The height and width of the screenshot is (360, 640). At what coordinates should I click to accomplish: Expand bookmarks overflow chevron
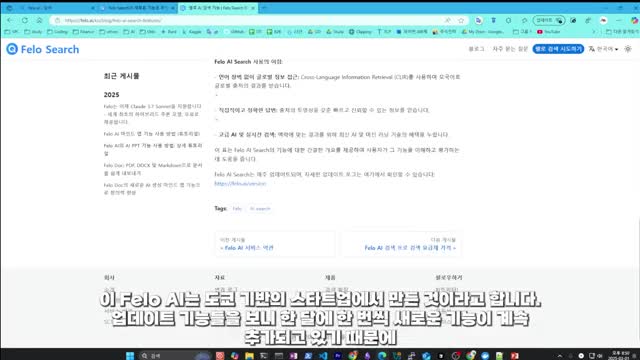(x=594, y=32)
